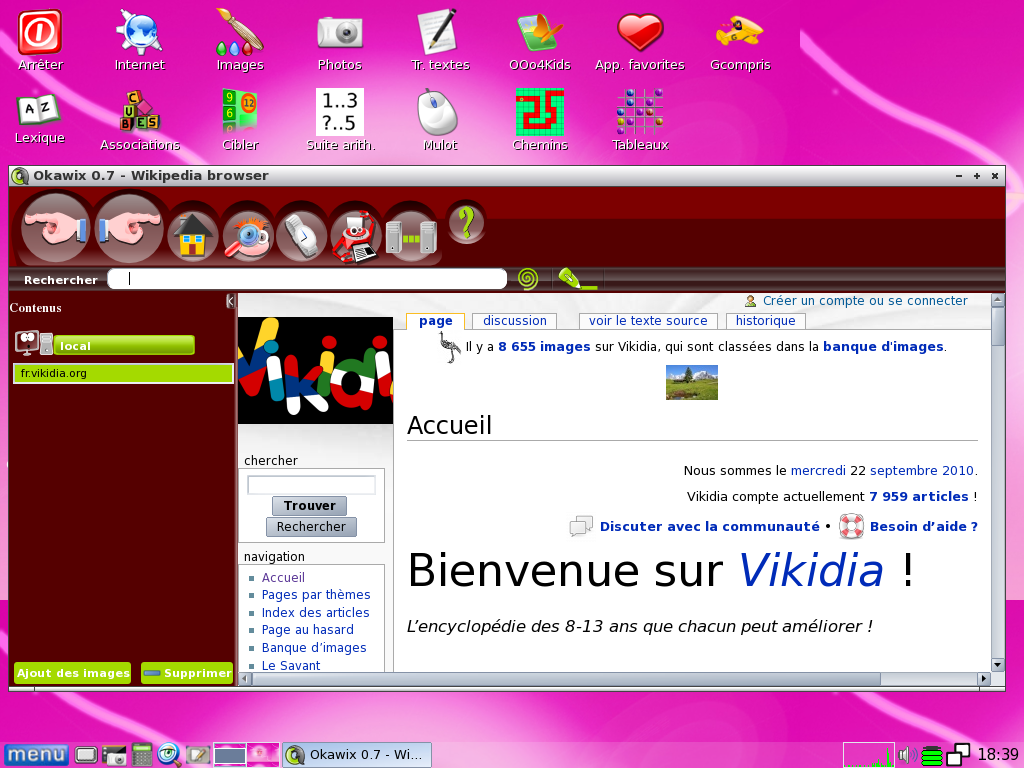Screen dimensions: 1024x768
Task: Click the camera icon in the taskbar
Action: click(x=114, y=755)
